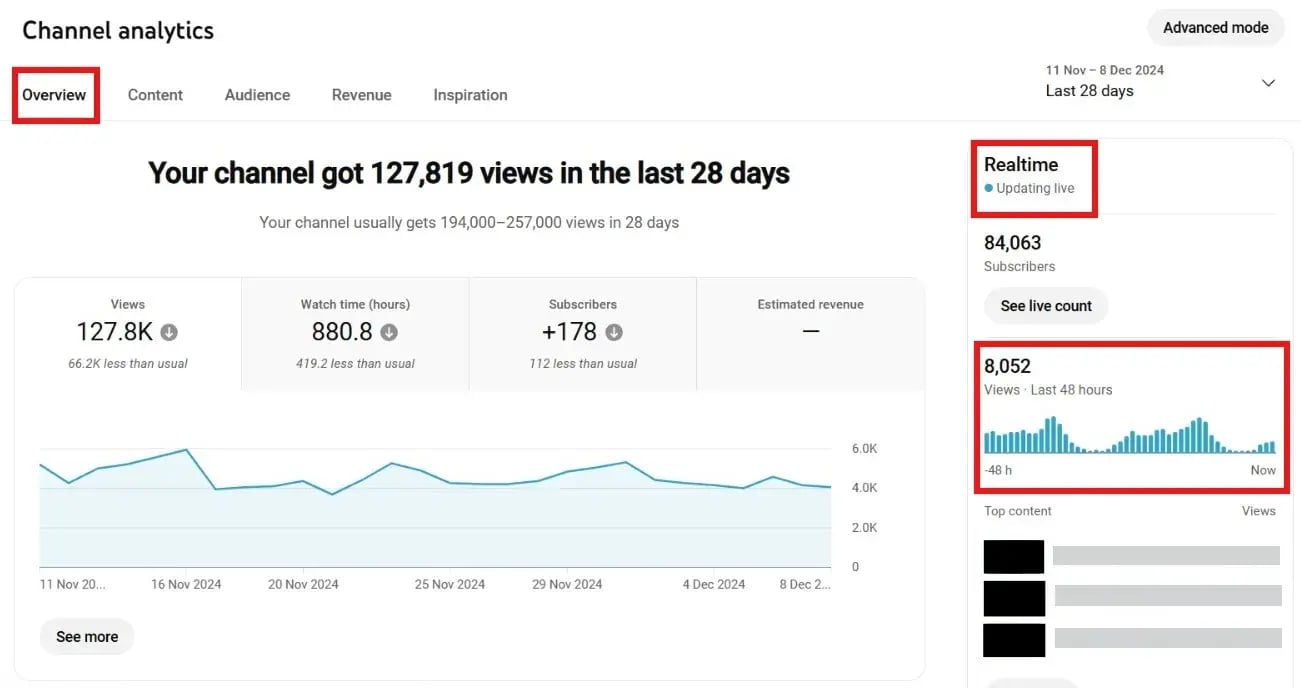The height and width of the screenshot is (688, 1301).
Task: Click the See live count button
Action: click(1046, 306)
